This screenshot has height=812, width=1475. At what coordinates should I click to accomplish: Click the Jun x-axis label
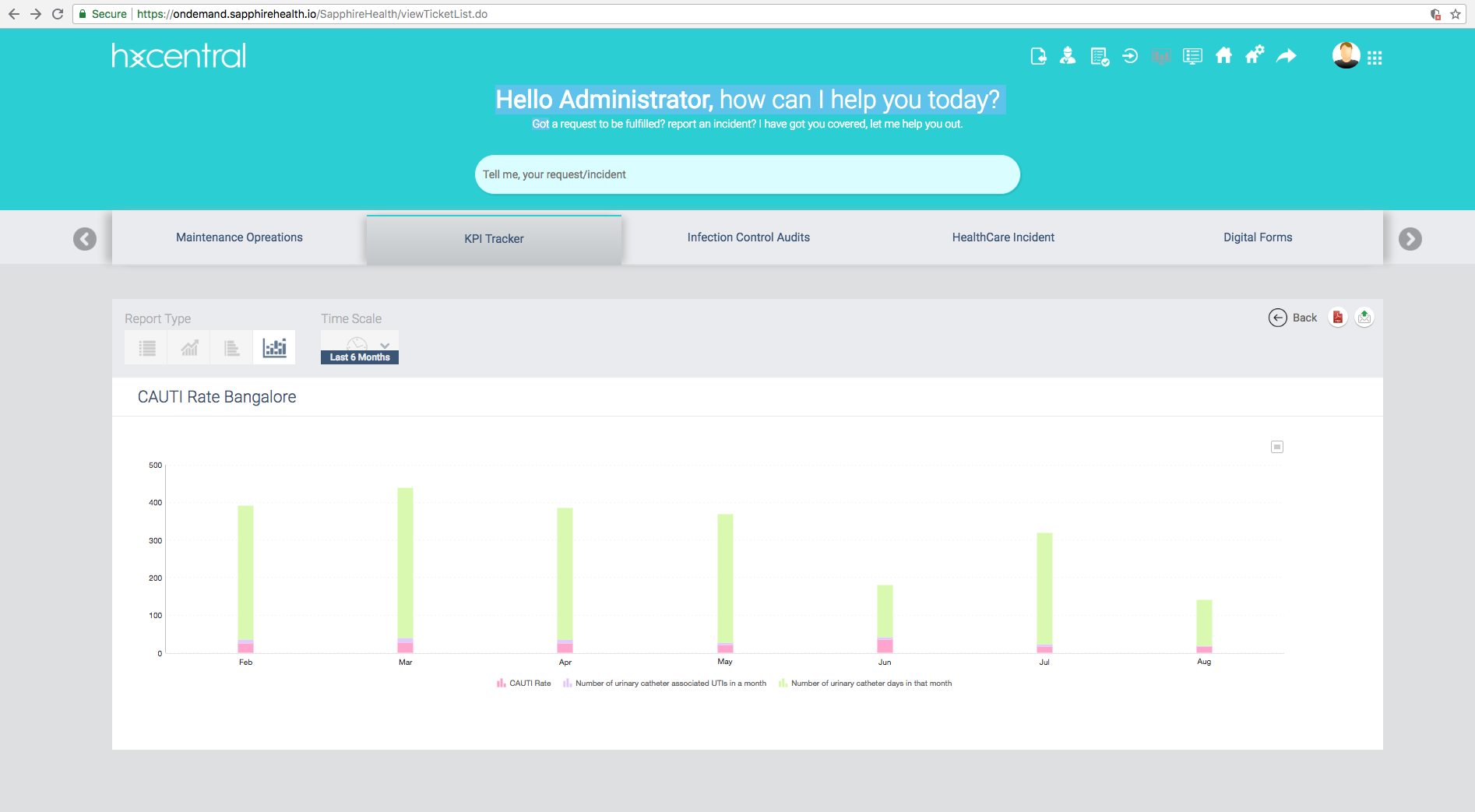885,662
